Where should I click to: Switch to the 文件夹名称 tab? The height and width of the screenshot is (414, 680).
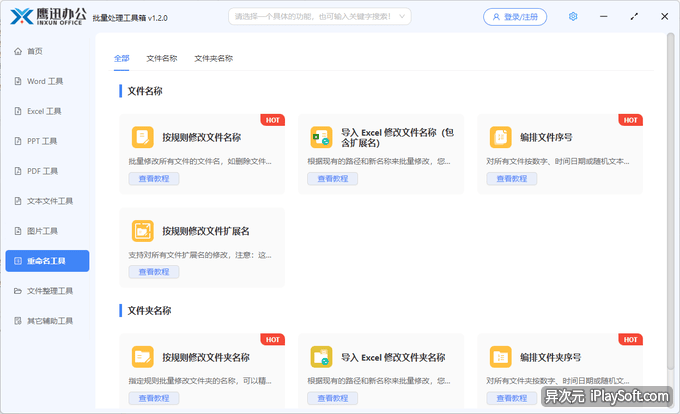coord(213,58)
